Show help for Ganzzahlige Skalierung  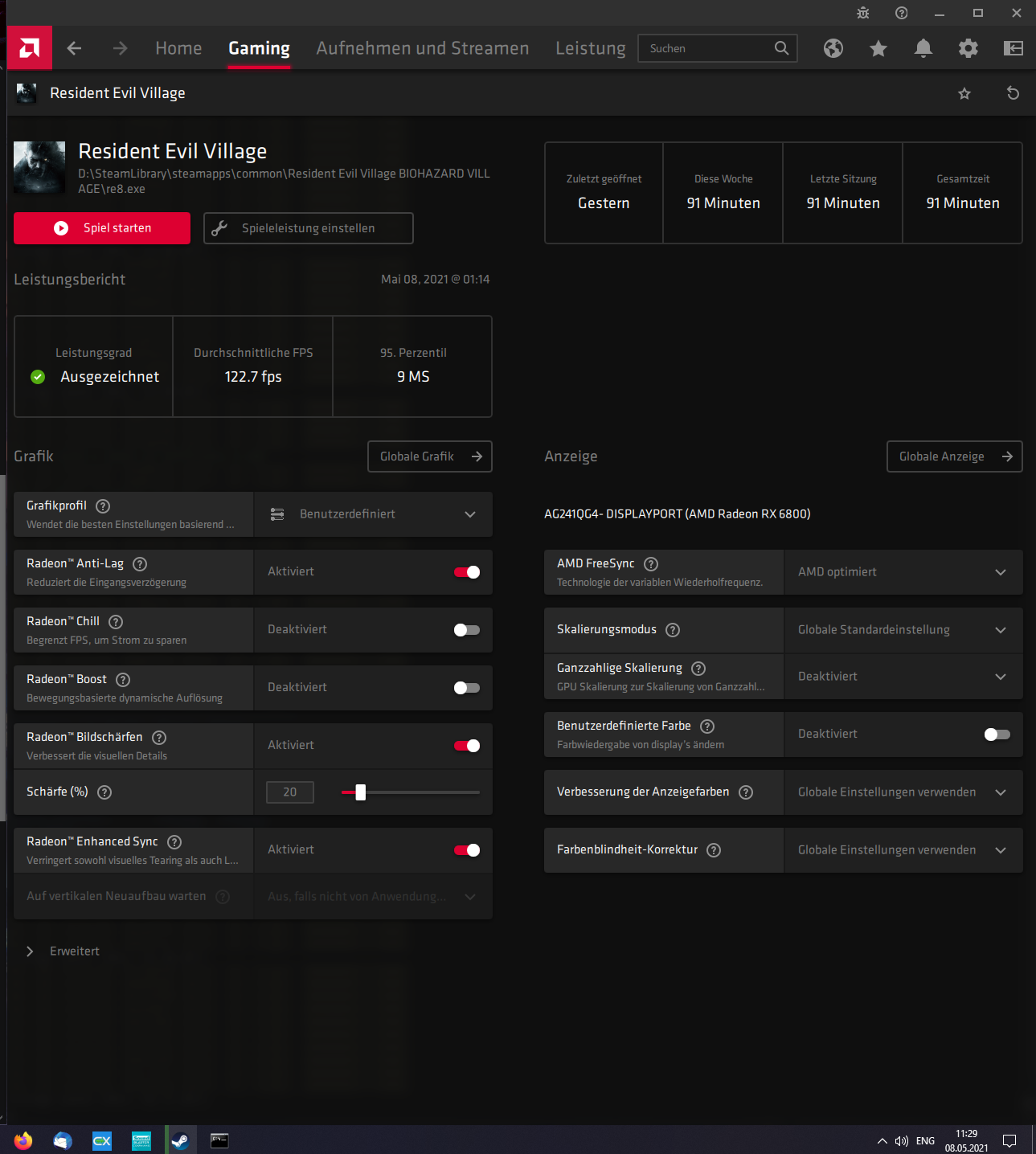click(698, 669)
